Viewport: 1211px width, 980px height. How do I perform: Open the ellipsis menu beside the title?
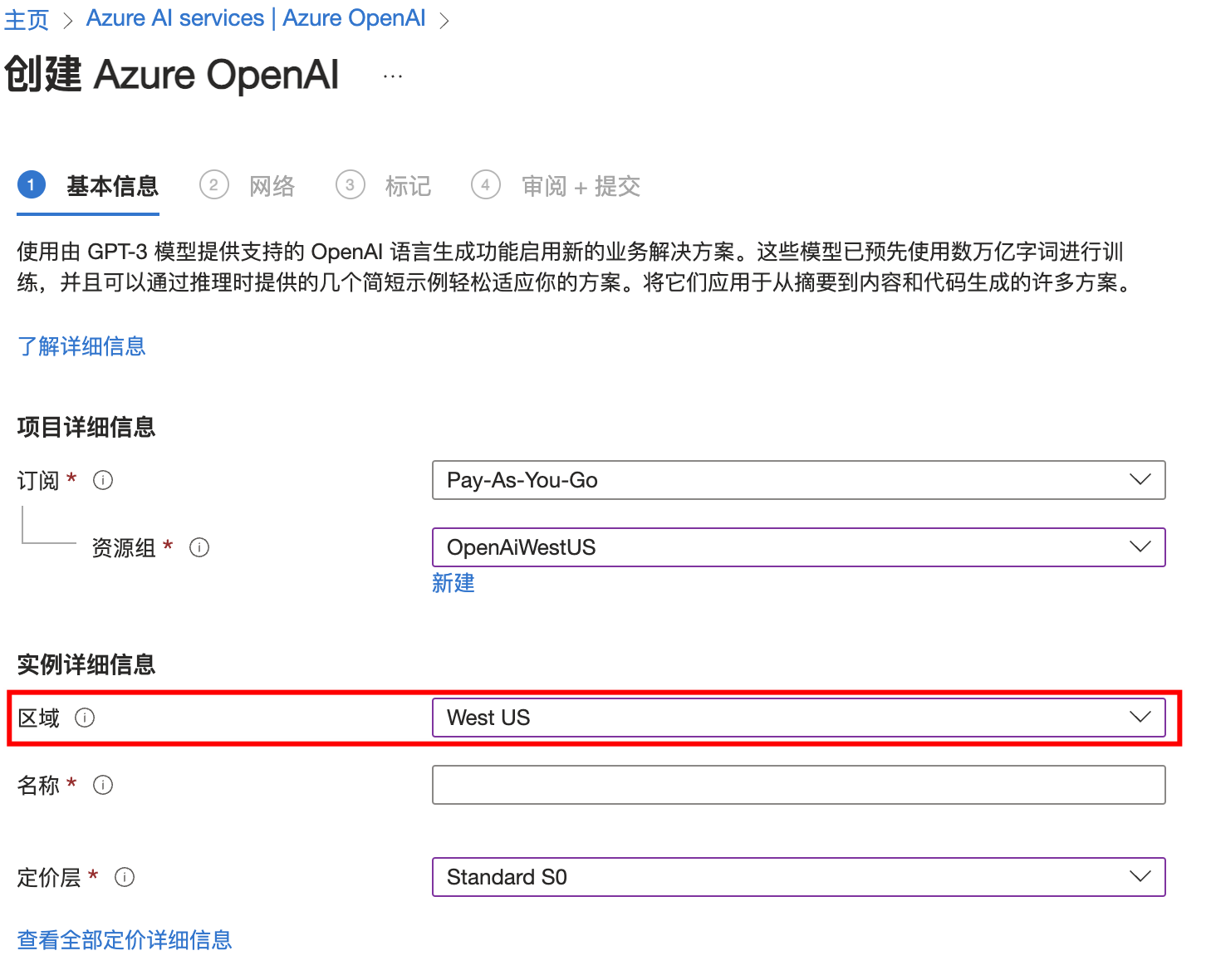pos(393,76)
